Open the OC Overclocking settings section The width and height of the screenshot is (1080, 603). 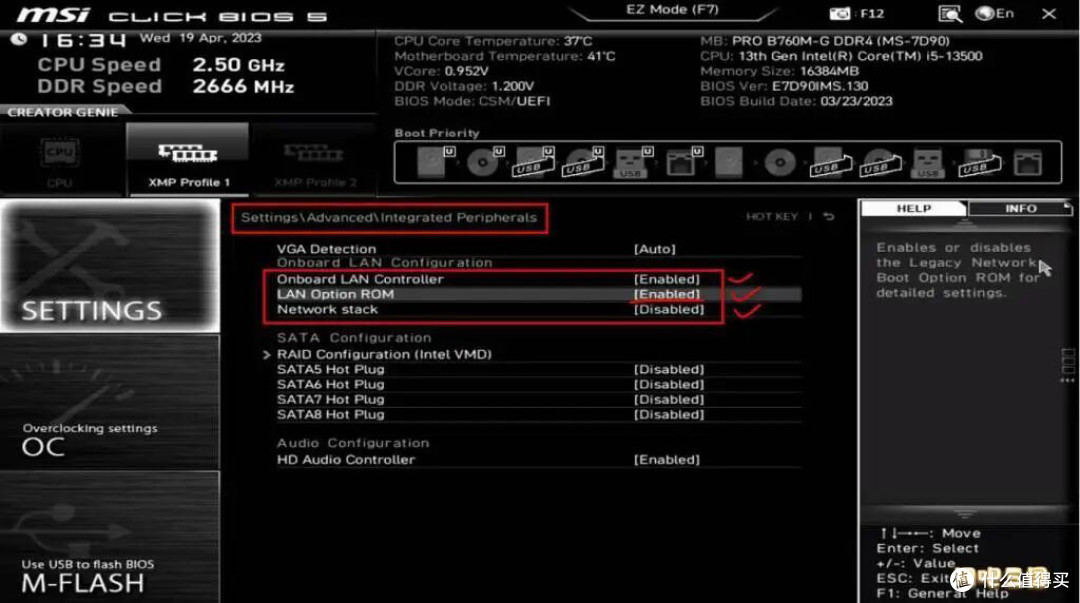(x=110, y=402)
